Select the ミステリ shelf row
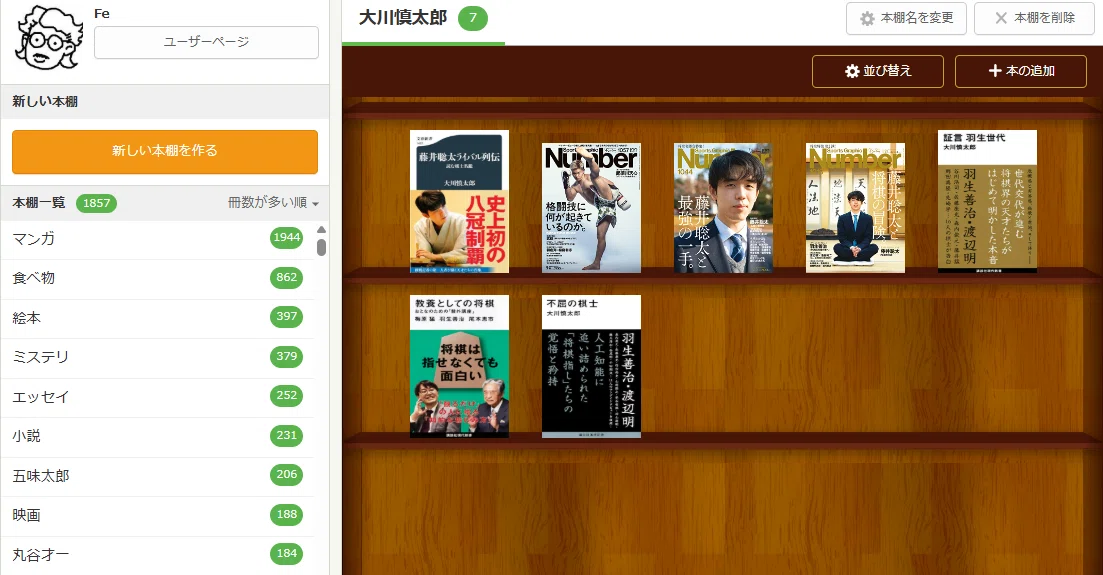This screenshot has height=575, width=1103. pos(158,357)
